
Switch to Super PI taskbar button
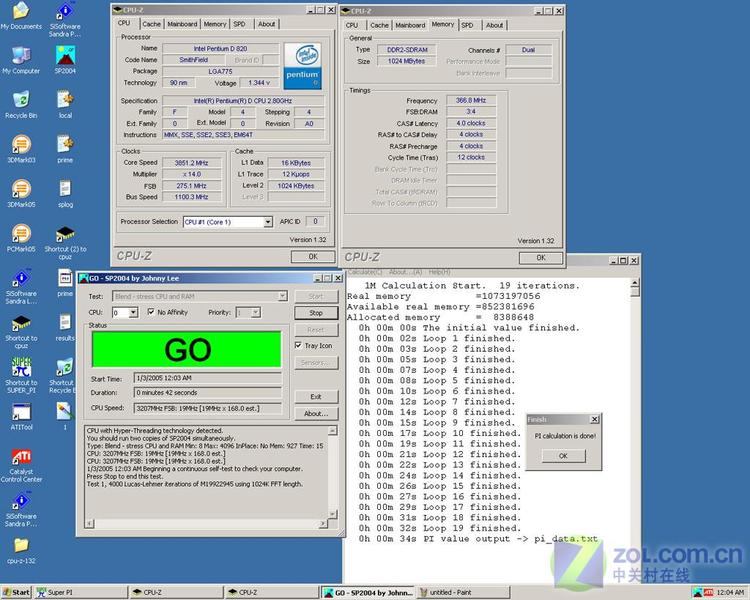(81, 592)
